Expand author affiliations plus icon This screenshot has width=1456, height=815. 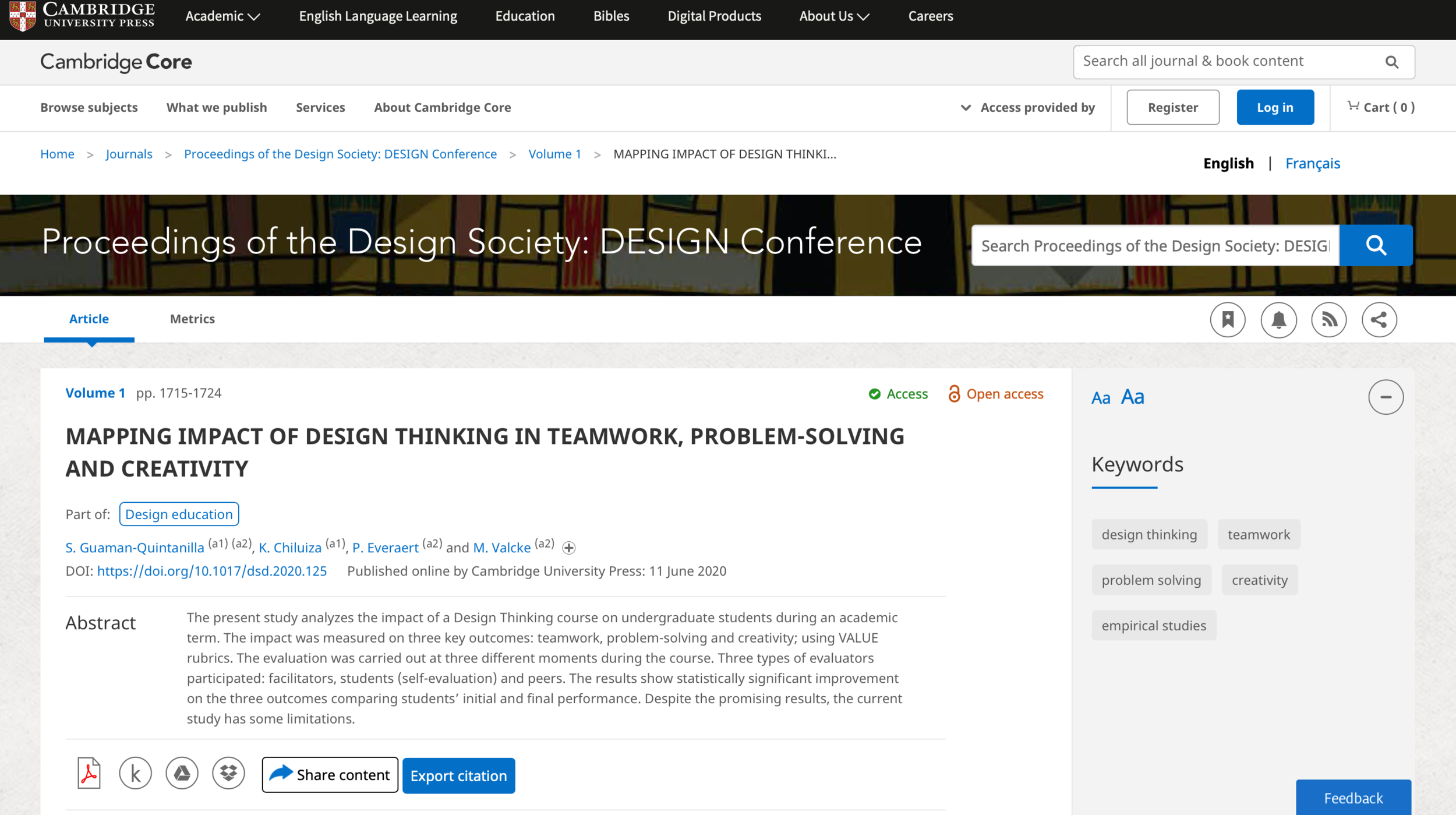click(x=569, y=548)
